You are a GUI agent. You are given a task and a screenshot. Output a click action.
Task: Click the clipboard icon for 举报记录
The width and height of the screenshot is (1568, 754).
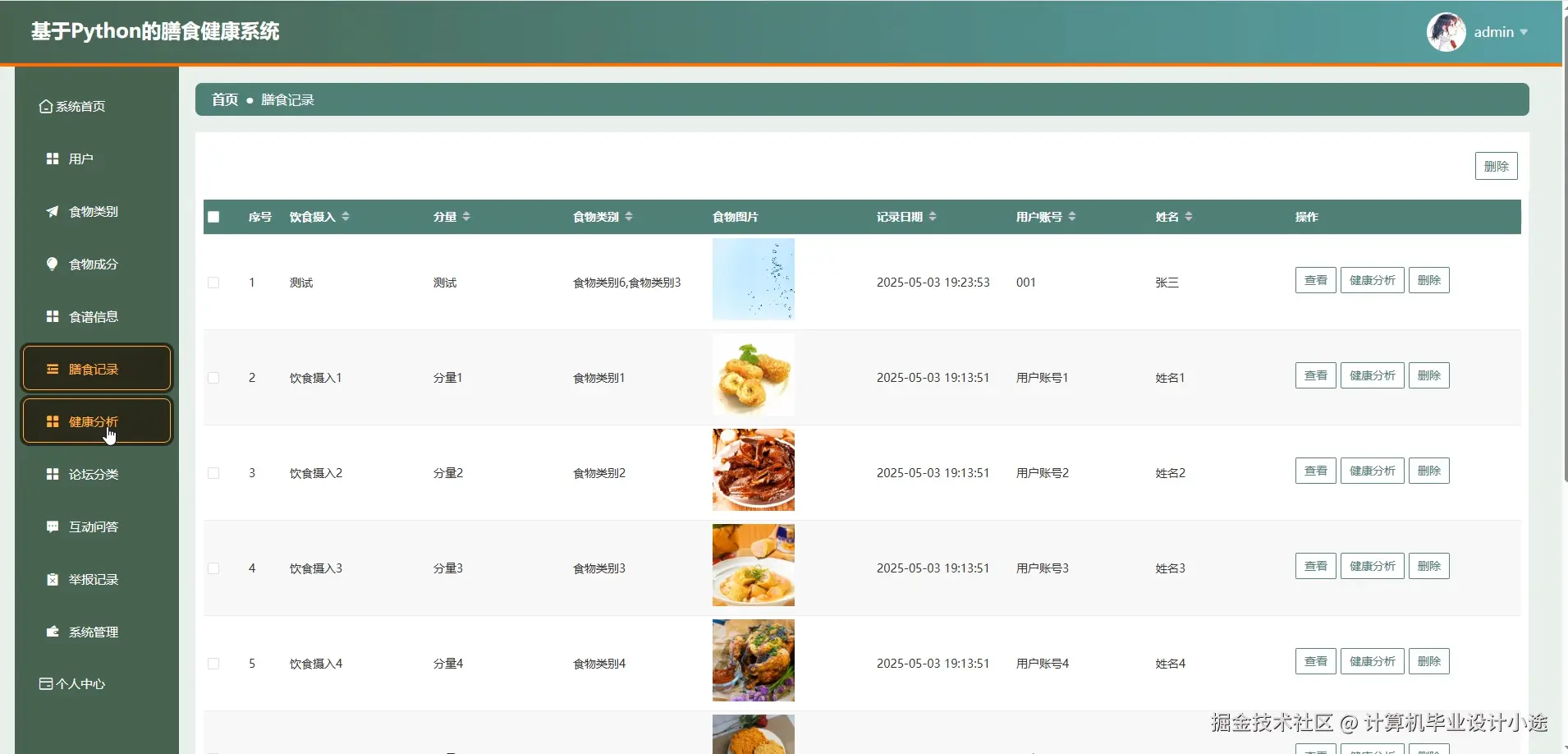pyautogui.click(x=53, y=579)
